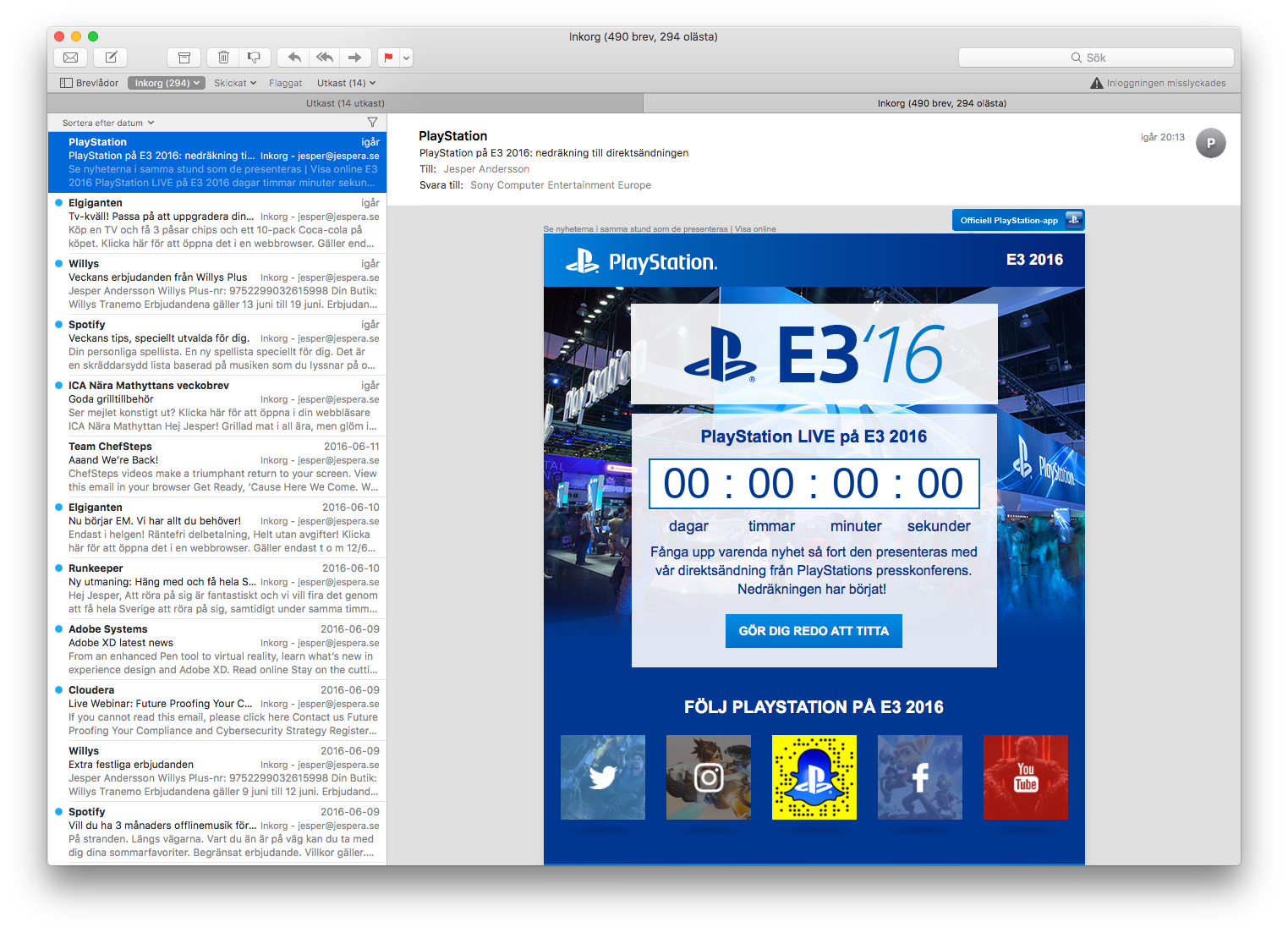The image size is (1288, 933).
Task: Open Team ChefSteps Aaand We're Back message
Action: tap(217, 467)
